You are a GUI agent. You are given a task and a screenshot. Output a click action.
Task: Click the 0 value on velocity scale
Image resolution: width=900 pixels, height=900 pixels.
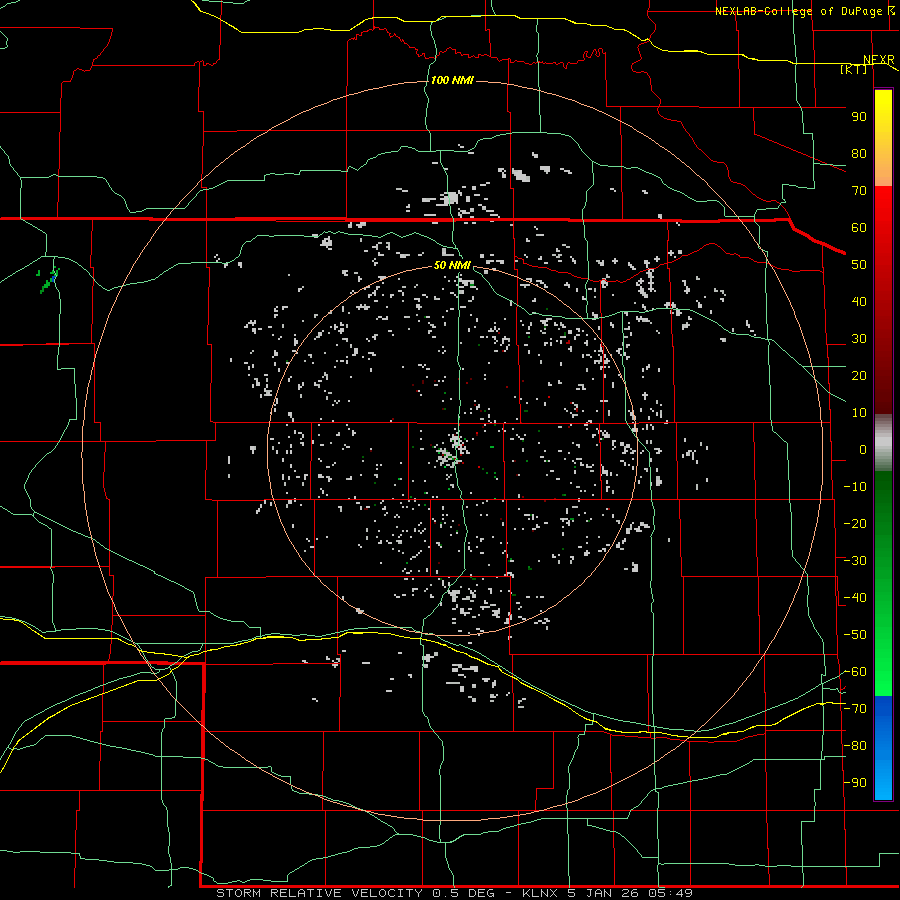pyautogui.click(x=863, y=449)
